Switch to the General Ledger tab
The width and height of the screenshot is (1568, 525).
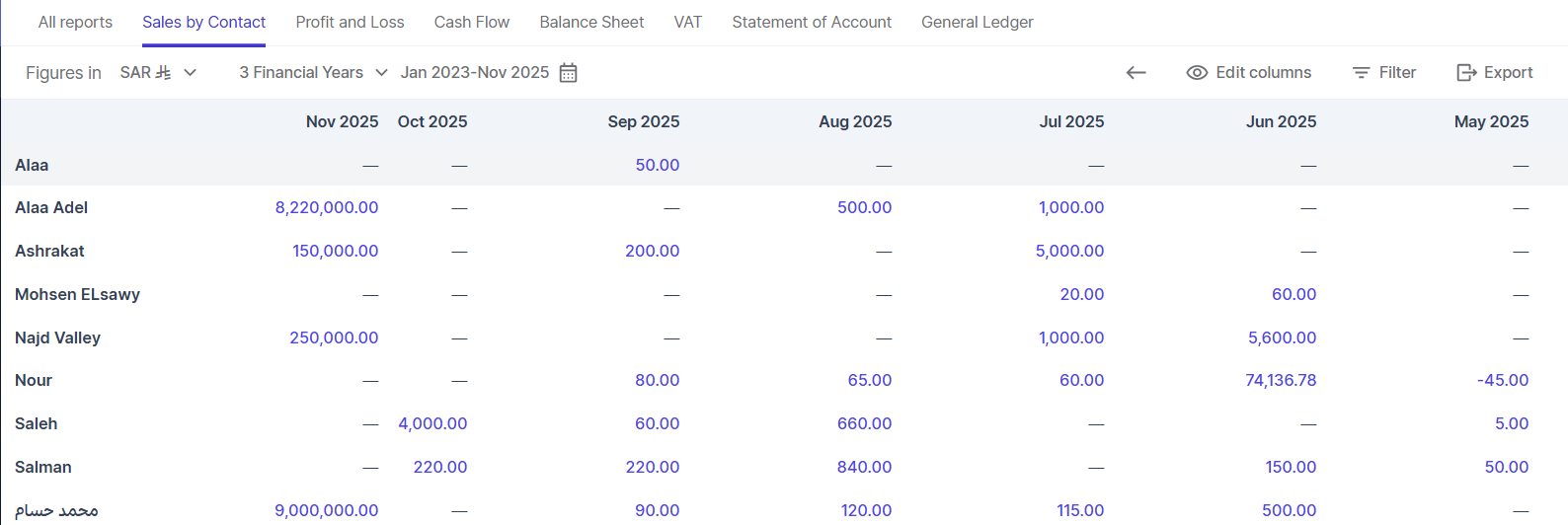(x=977, y=22)
